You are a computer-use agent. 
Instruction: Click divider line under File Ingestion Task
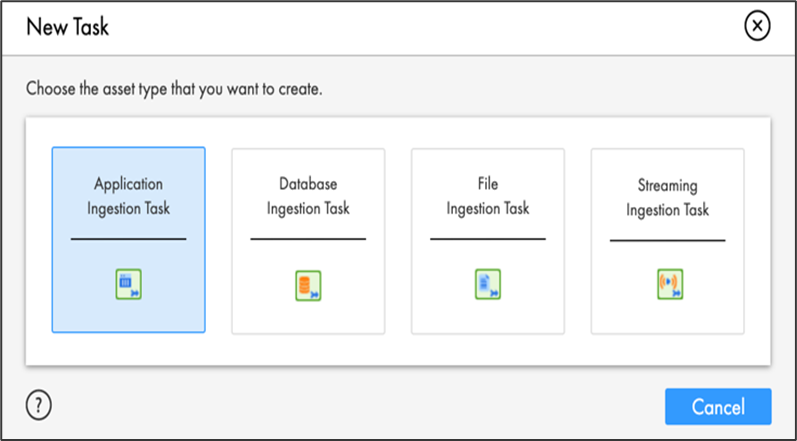coord(488,239)
